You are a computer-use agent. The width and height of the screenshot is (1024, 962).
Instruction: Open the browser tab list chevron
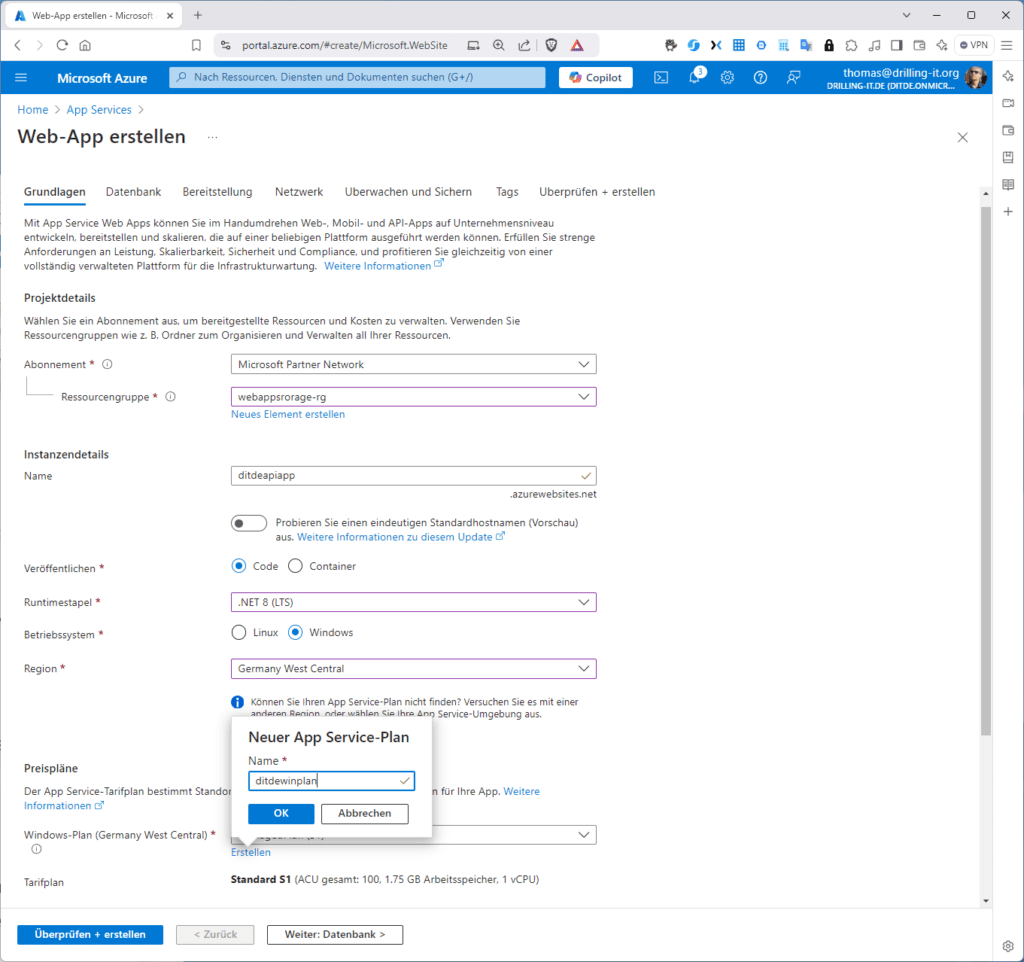906,15
